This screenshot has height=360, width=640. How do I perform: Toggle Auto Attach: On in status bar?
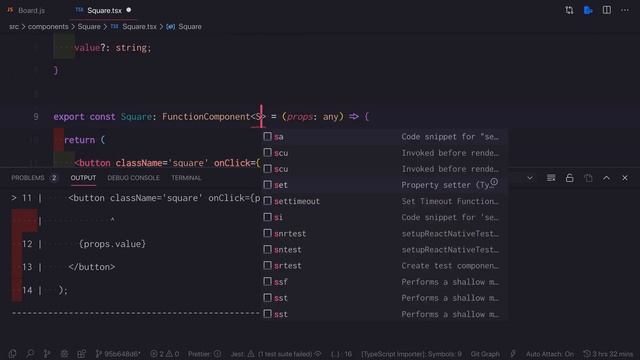(x=550, y=354)
